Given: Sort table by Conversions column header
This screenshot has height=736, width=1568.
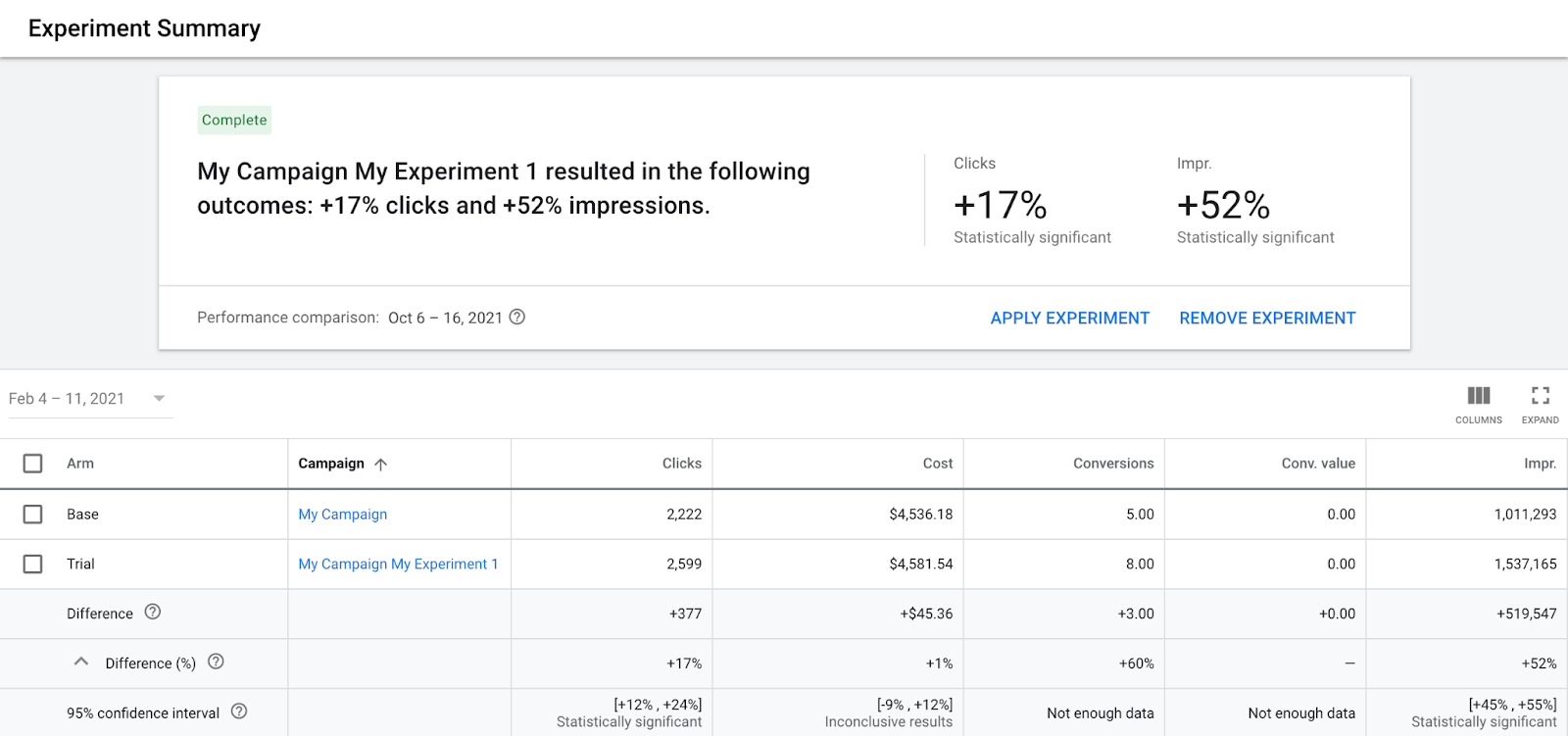Looking at the screenshot, I should (1112, 464).
